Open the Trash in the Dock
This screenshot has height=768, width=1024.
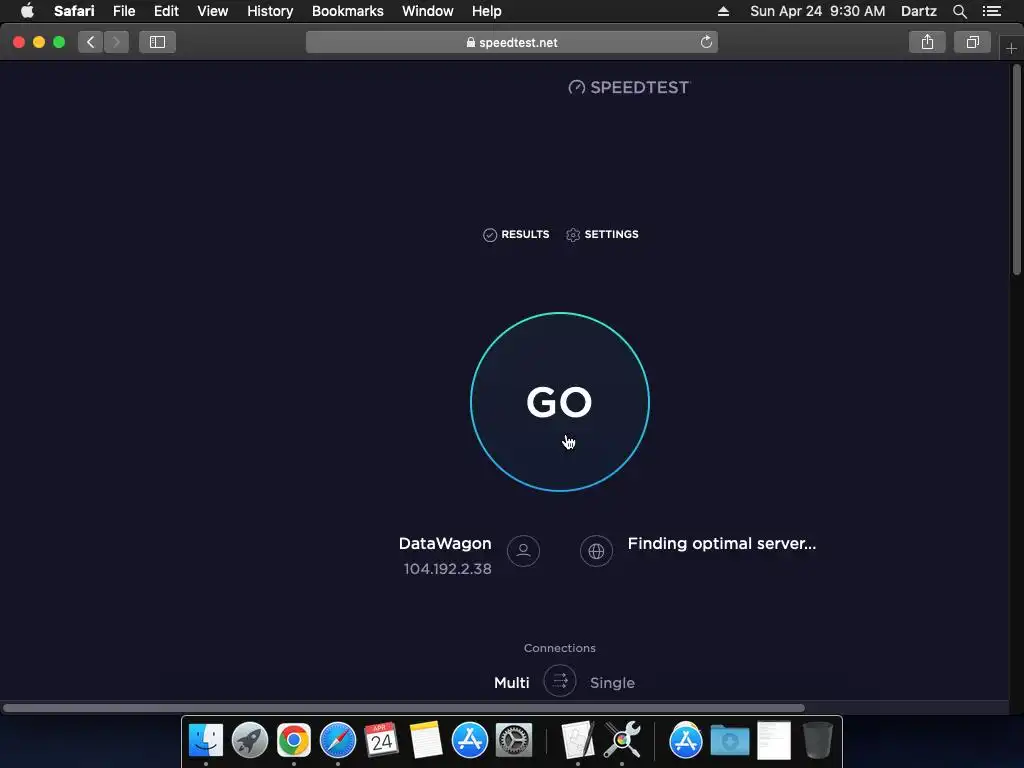point(817,740)
